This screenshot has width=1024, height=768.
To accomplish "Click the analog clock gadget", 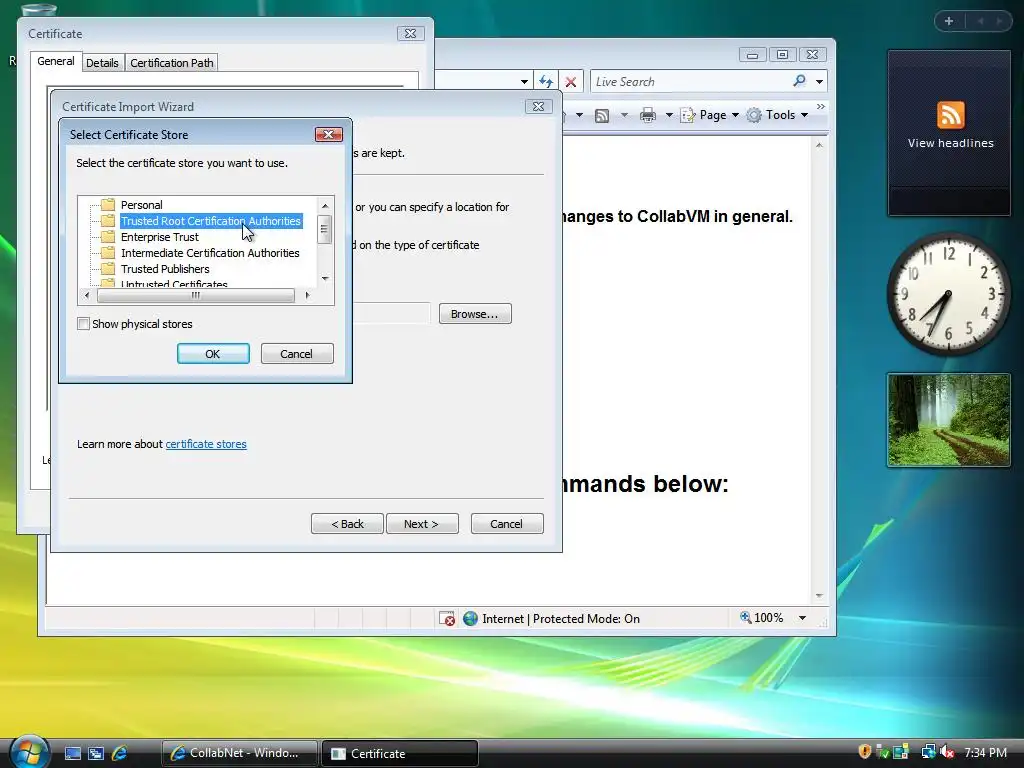I will [948, 294].
